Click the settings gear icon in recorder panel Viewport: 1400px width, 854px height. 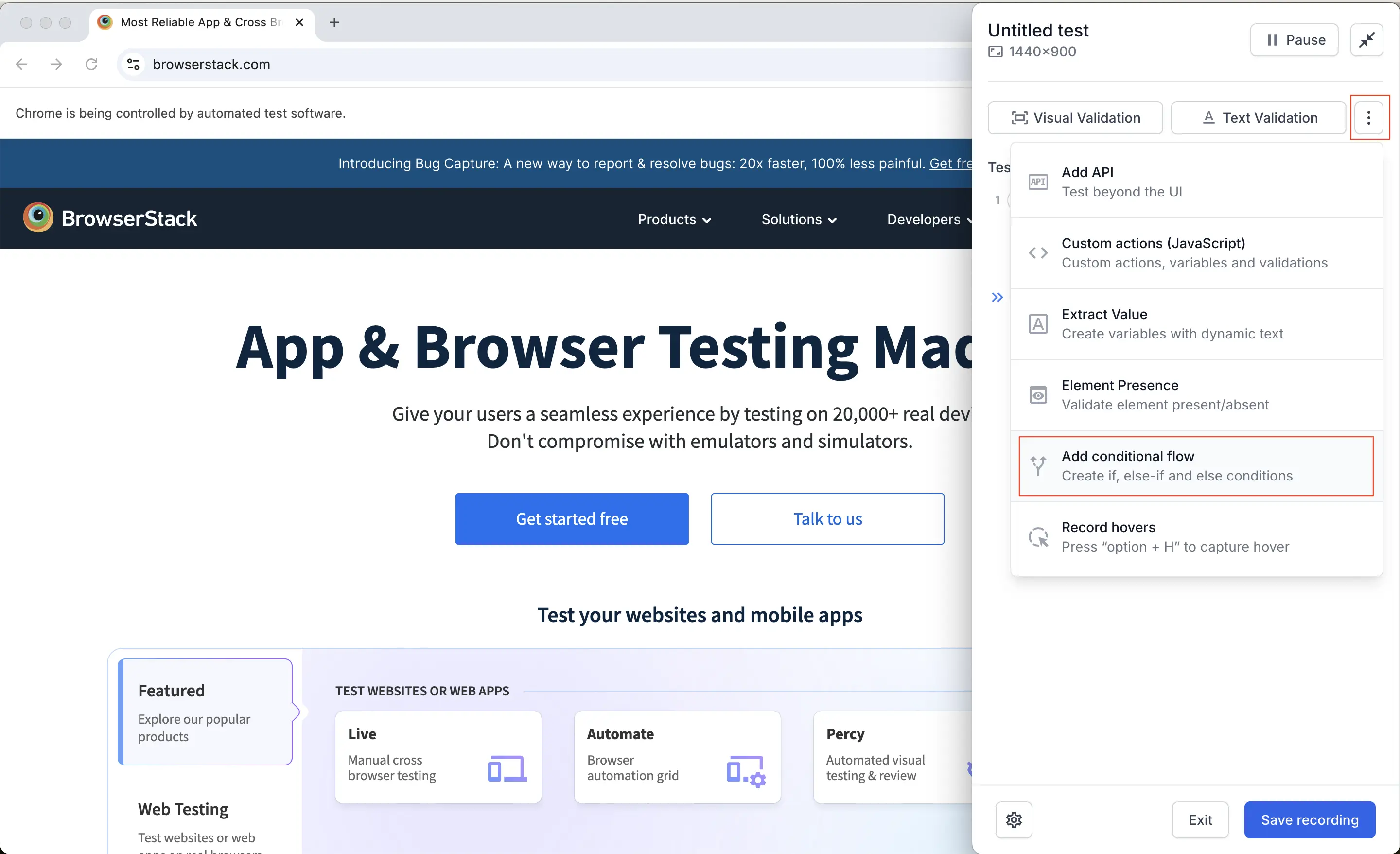pyautogui.click(x=1014, y=819)
